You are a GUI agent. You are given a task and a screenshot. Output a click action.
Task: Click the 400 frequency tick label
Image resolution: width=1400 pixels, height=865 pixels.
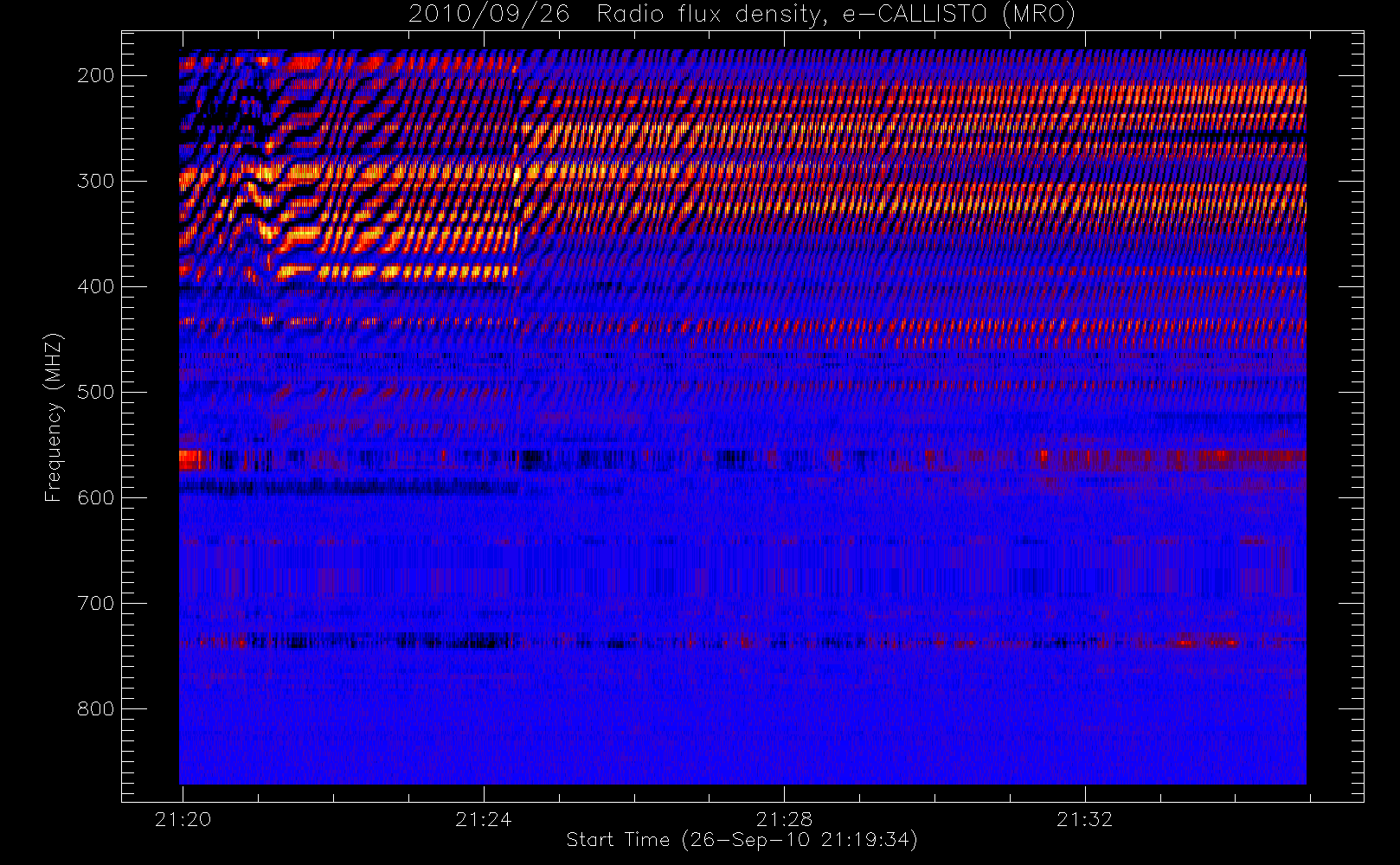[x=96, y=286]
